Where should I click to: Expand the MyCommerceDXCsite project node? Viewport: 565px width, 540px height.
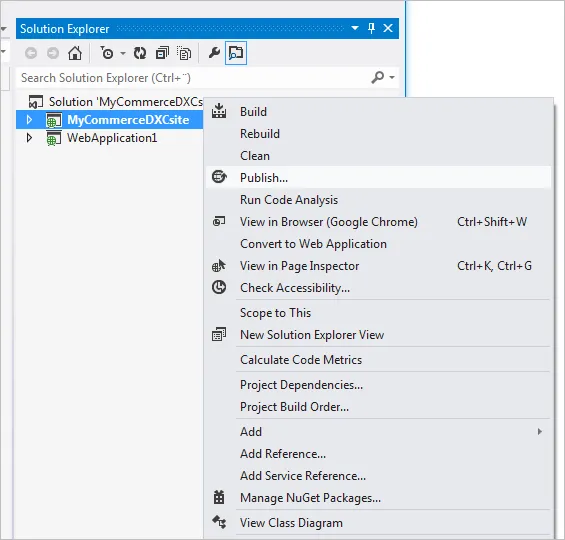click(x=30, y=119)
